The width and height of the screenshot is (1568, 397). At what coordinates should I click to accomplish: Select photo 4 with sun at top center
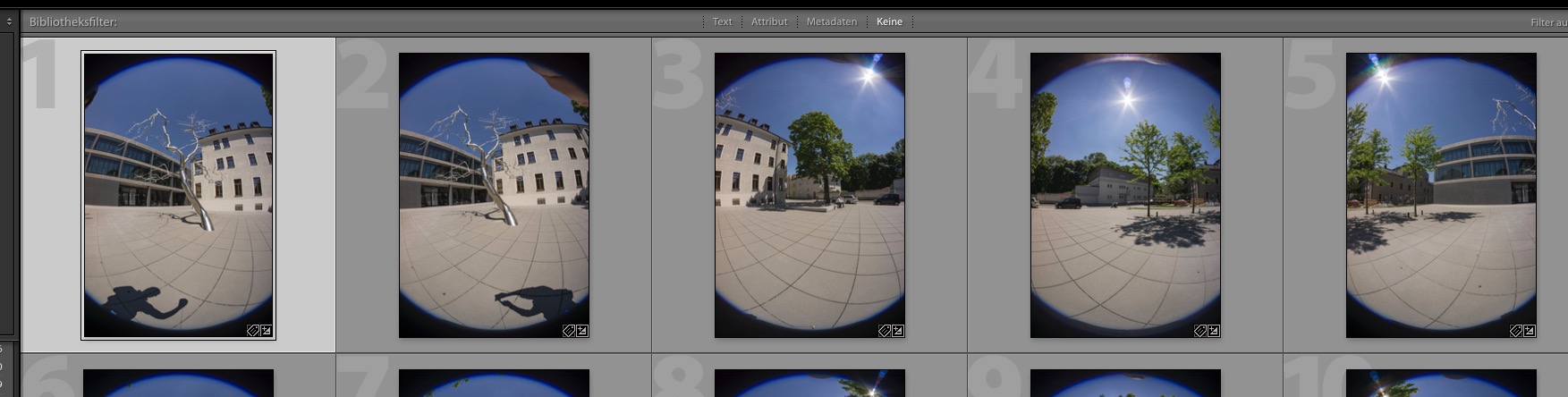point(1125,195)
